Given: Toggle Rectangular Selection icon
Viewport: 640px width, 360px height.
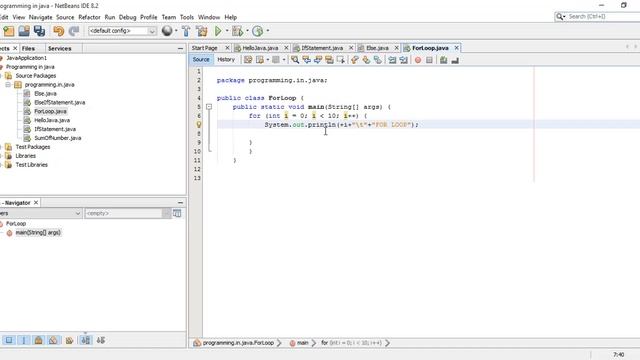Looking at the screenshot, I should pyautogui.click(x=340, y=60).
